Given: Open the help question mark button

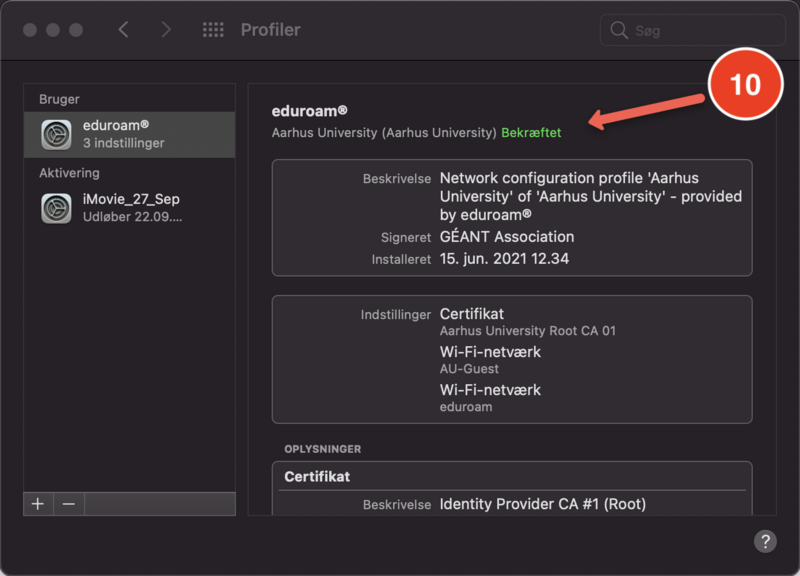Looking at the screenshot, I should tap(765, 541).
